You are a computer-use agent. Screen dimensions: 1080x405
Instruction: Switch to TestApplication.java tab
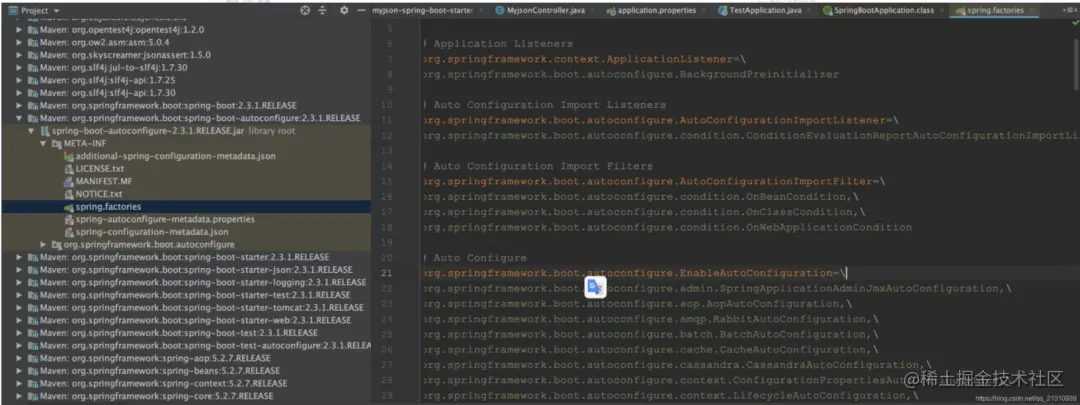765,11
